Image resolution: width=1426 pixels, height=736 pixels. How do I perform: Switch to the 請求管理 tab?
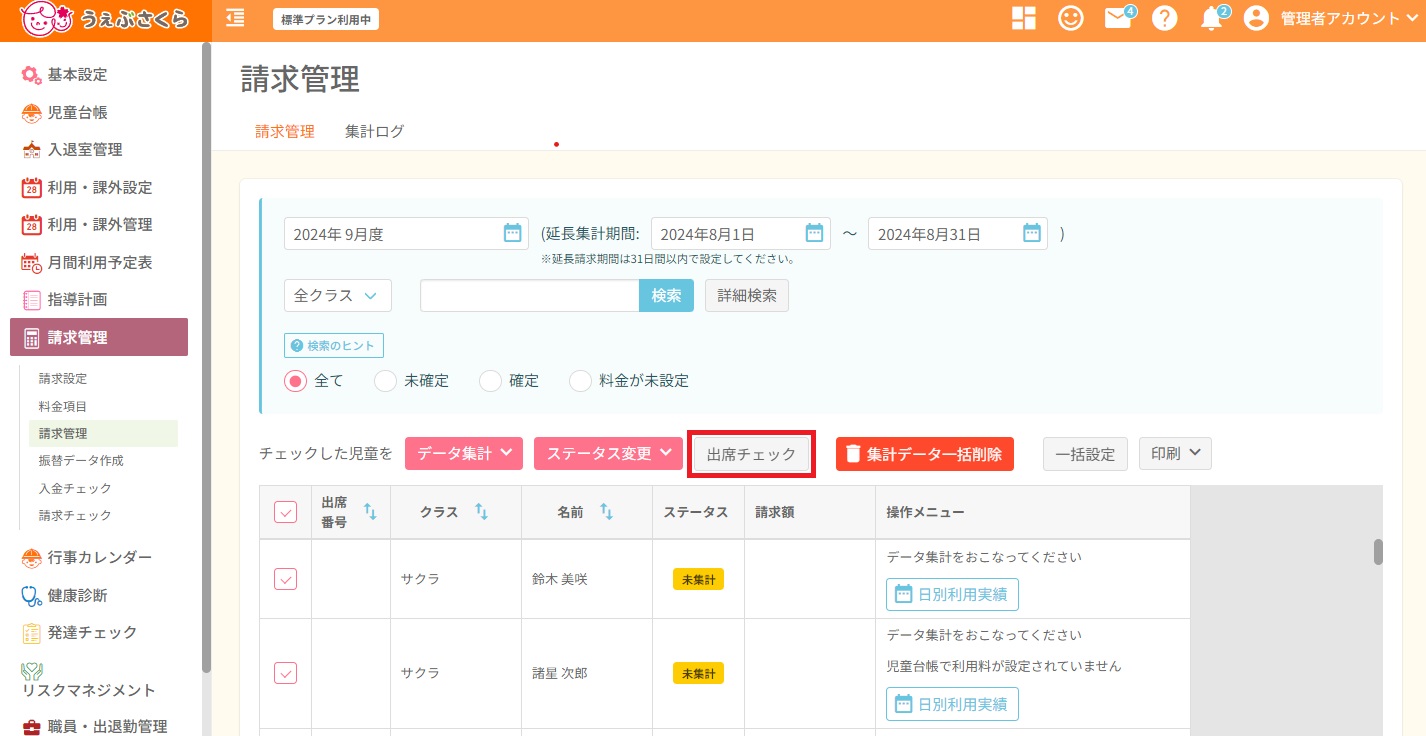285,131
